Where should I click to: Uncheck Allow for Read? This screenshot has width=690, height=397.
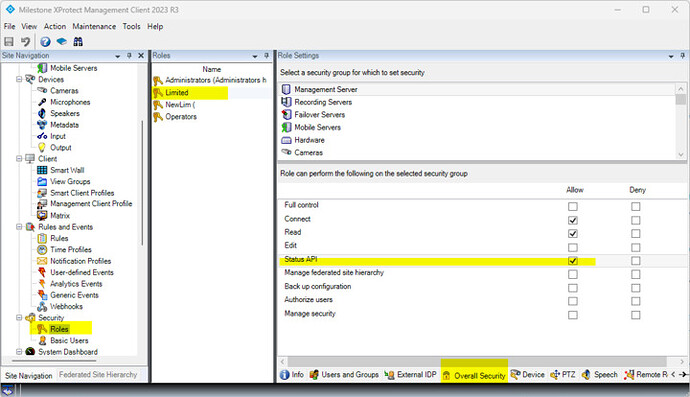coord(573,233)
